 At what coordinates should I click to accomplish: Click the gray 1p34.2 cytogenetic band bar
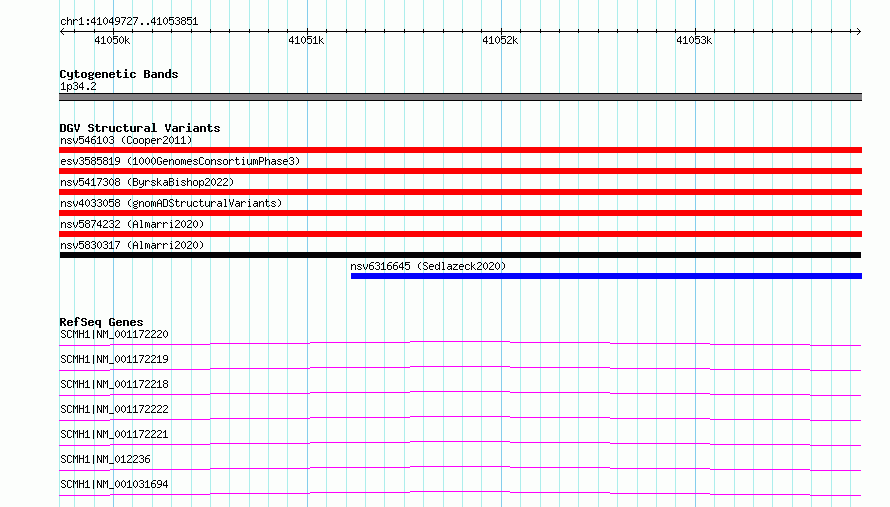[460, 97]
